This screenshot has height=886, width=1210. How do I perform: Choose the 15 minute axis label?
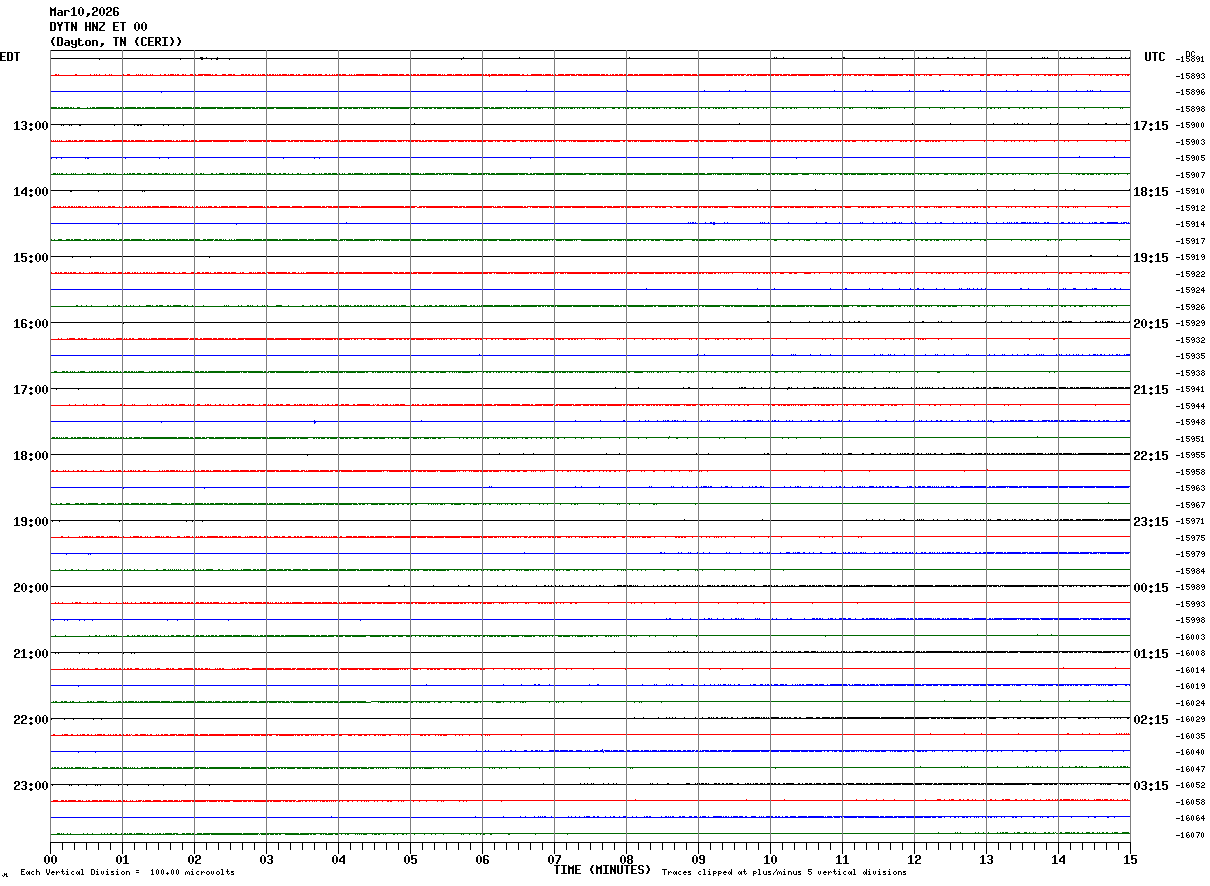pyautogui.click(x=1130, y=859)
